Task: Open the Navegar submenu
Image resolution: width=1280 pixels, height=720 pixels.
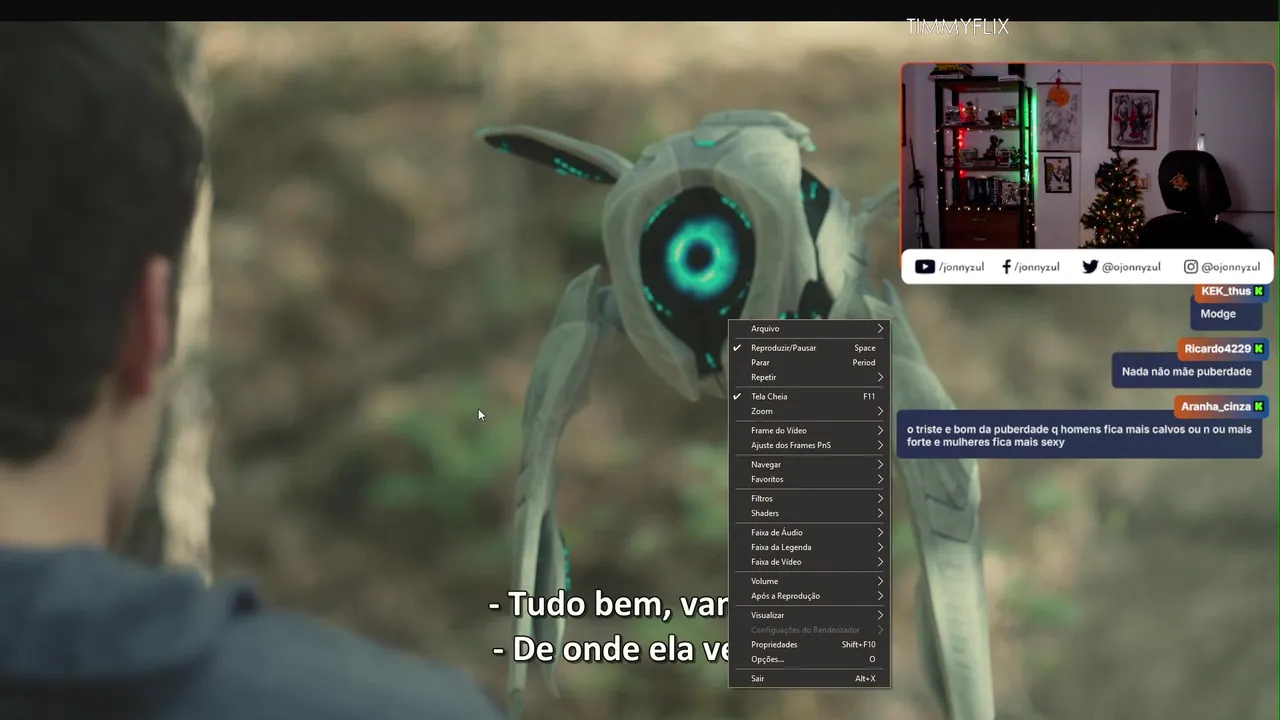Action: click(809, 465)
